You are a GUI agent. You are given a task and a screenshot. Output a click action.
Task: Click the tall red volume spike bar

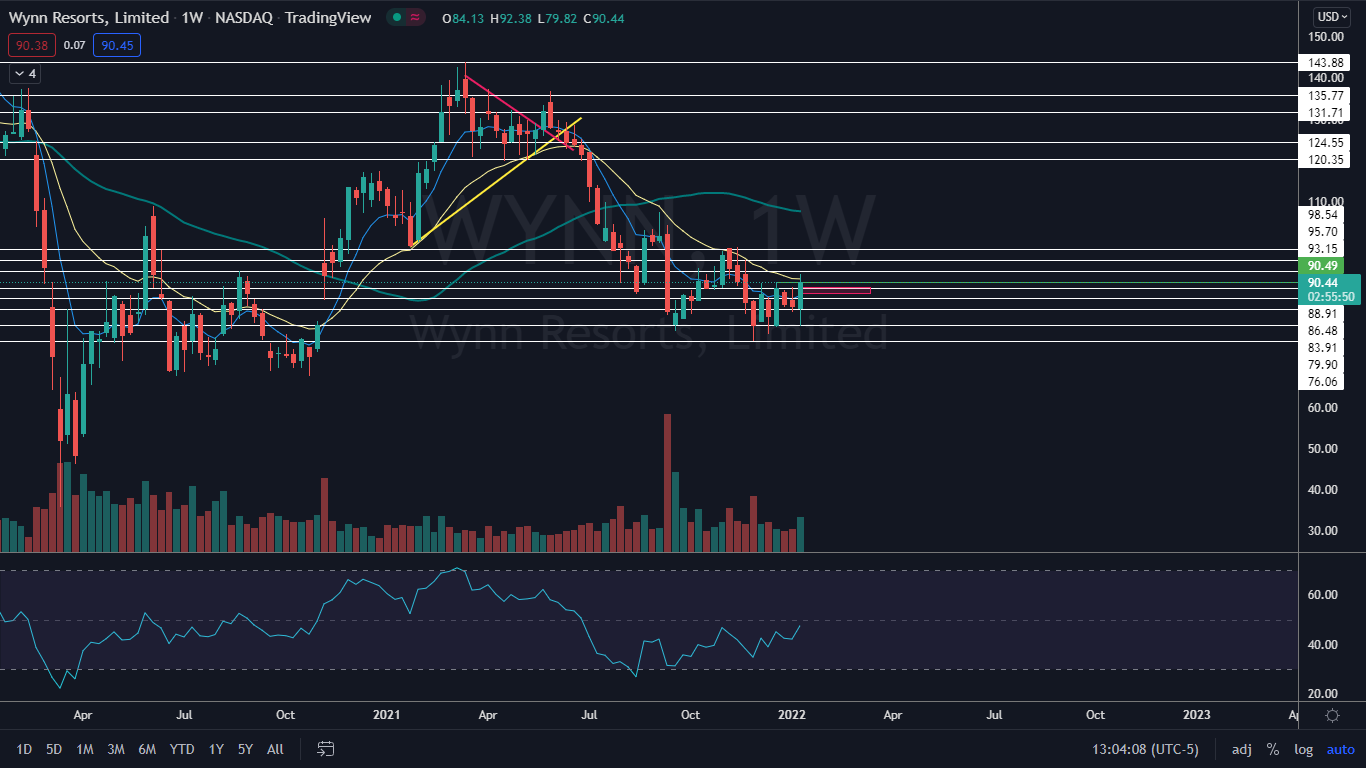[667, 482]
